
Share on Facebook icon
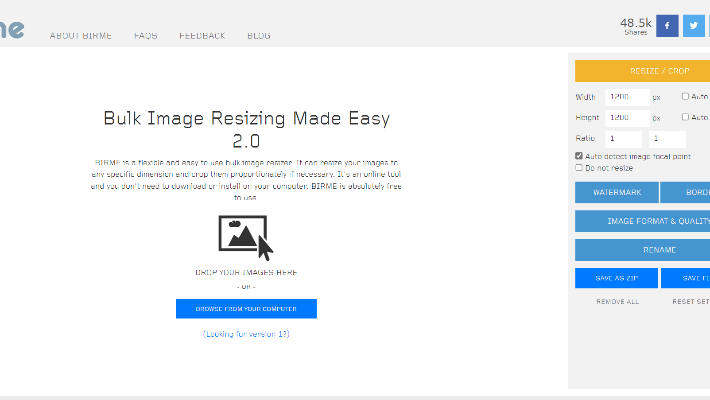pyautogui.click(x=667, y=26)
